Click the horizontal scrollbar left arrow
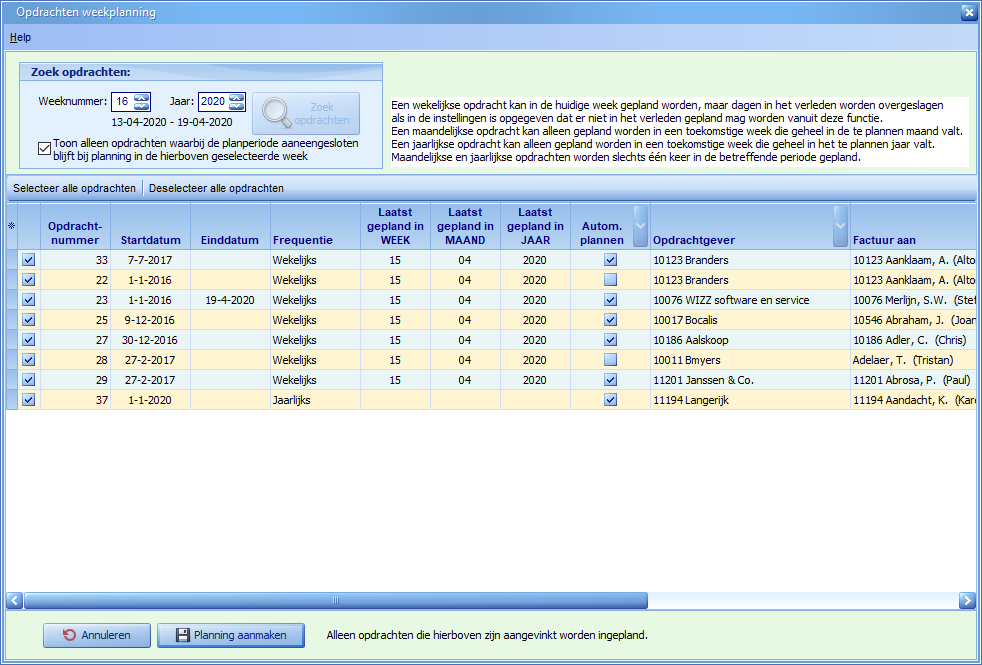The width and height of the screenshot is (982, 665). (x=14, y=601)
